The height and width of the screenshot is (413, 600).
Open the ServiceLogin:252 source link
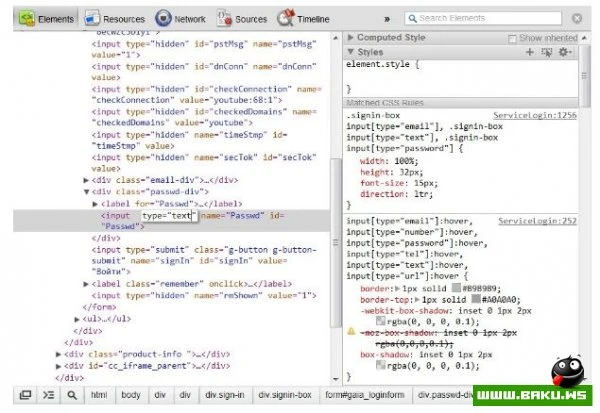point(537,221)
